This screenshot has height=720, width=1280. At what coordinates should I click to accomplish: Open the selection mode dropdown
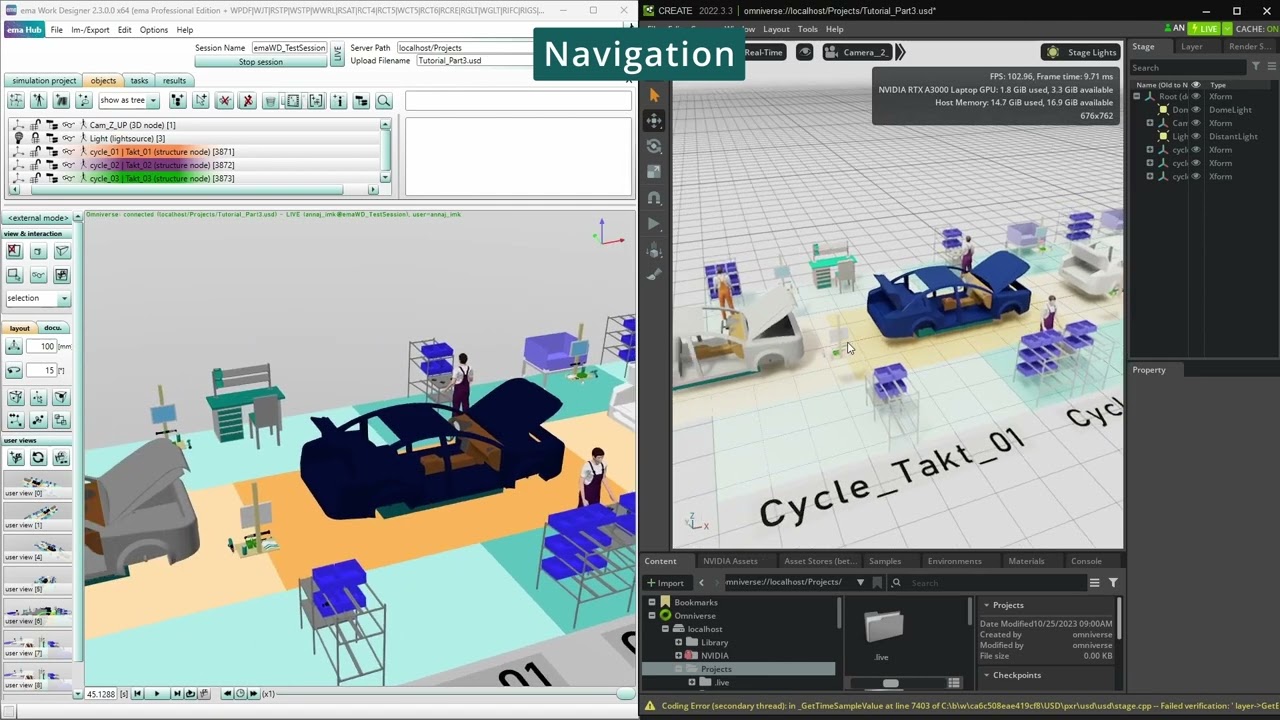(x=38, y=299)
